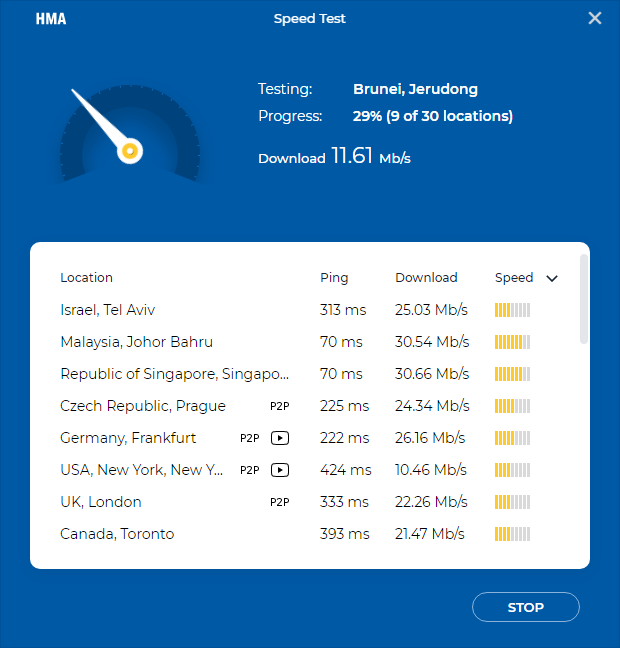
Task: Select Czech Republic, Prague location
Action: tap(143, 406)
